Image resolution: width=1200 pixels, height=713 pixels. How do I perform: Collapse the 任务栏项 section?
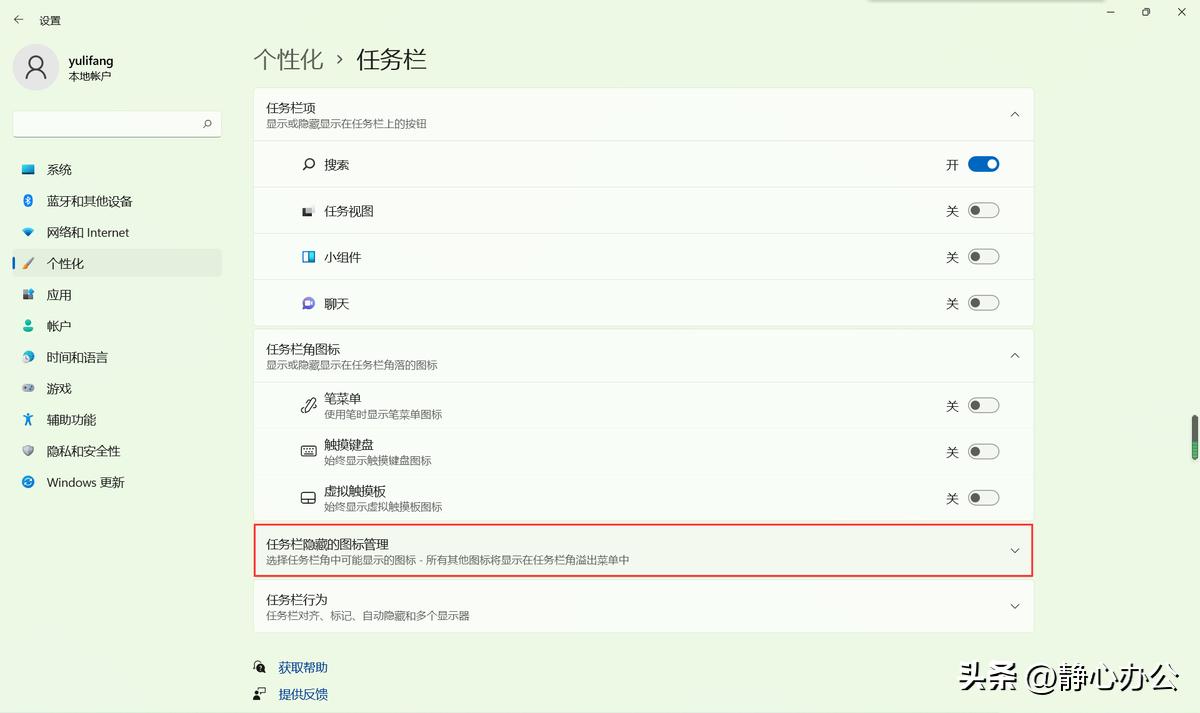[x=1014, y=114]
